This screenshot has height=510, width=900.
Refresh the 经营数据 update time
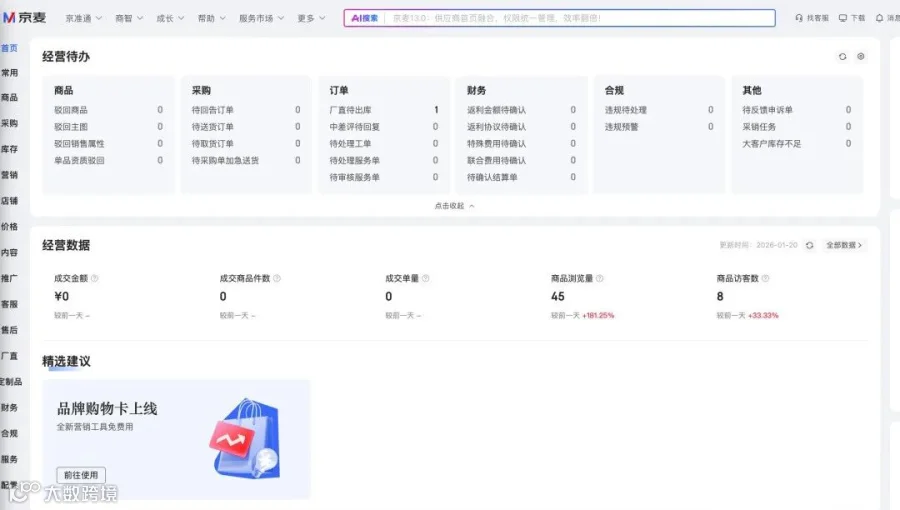pyautogui.click(x=809, y=245)
